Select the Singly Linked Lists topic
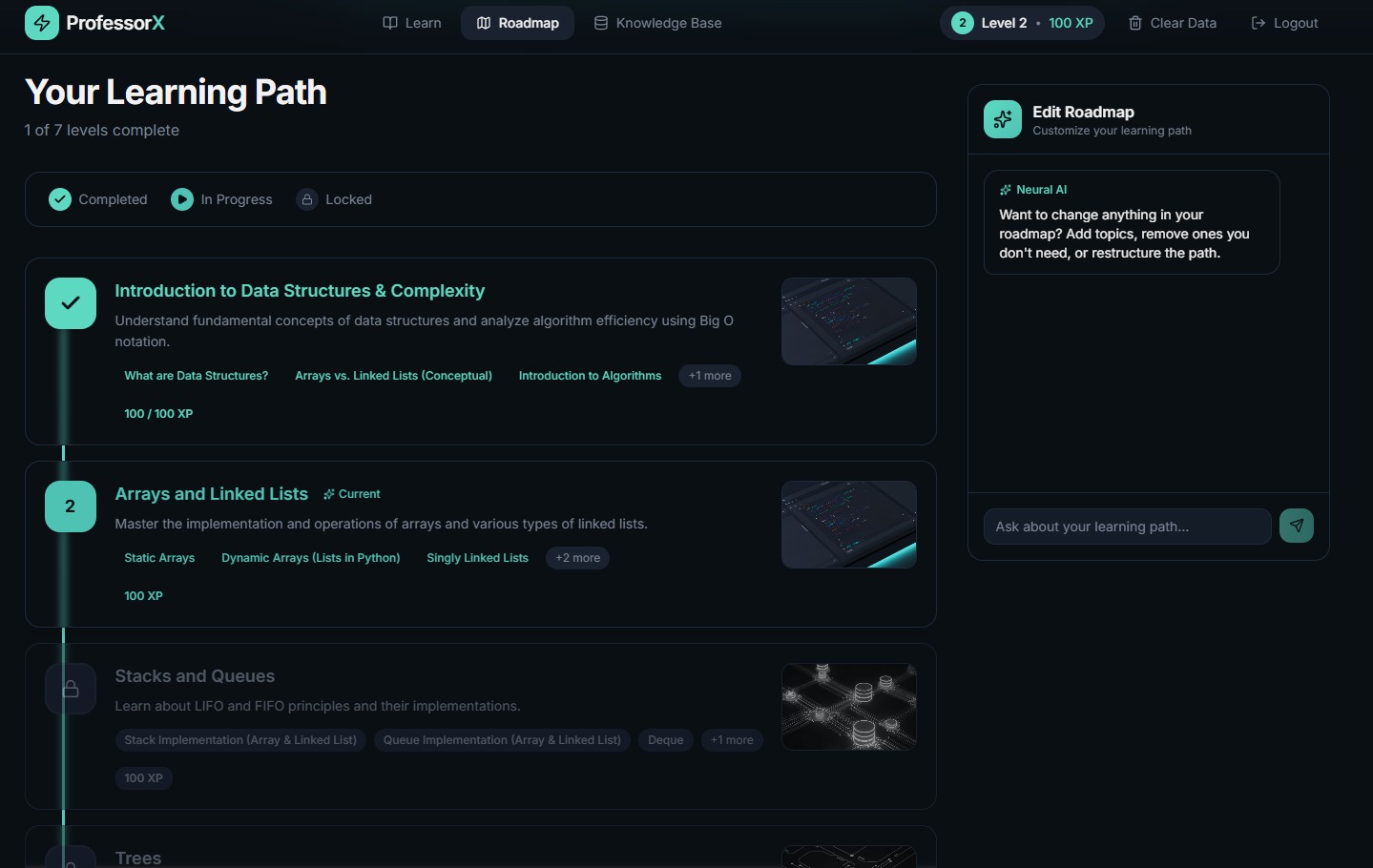Viewport: 1373px width, 868px height. 478,558
